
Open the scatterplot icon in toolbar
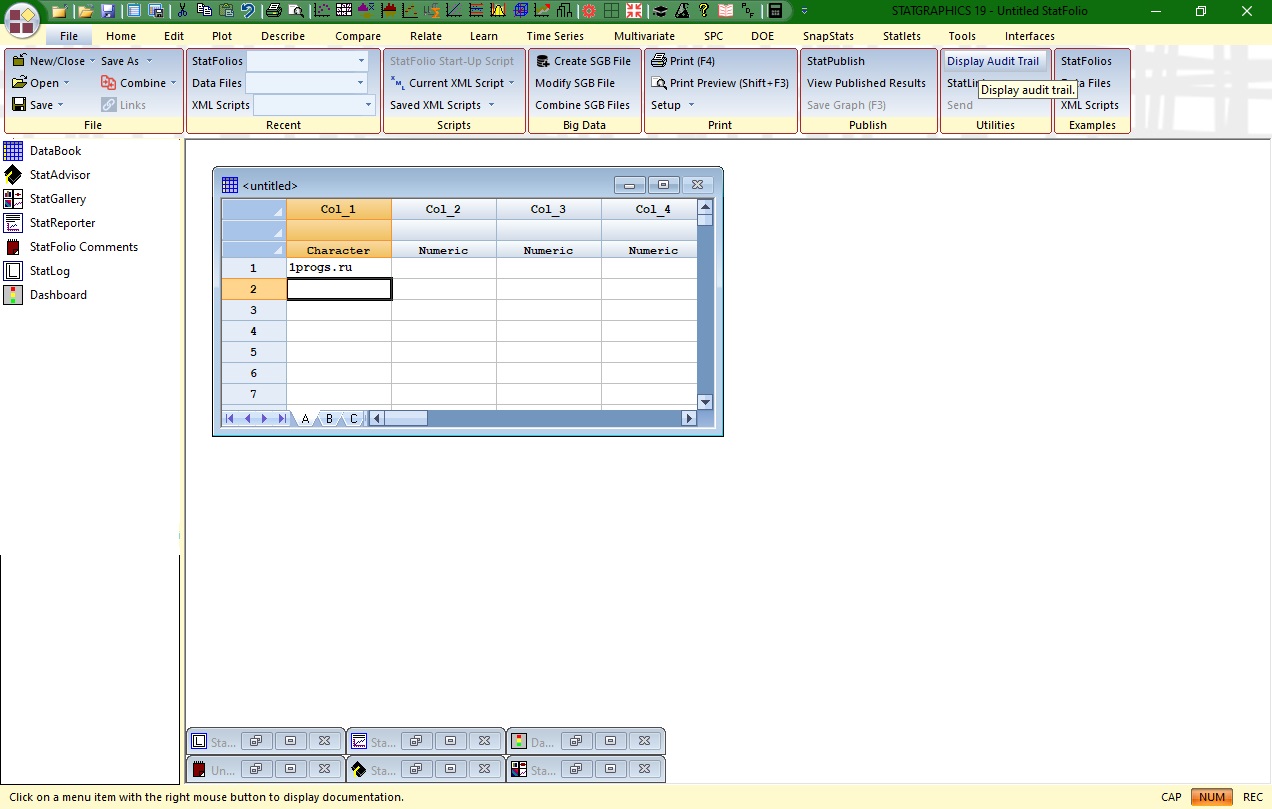[322, 11]
